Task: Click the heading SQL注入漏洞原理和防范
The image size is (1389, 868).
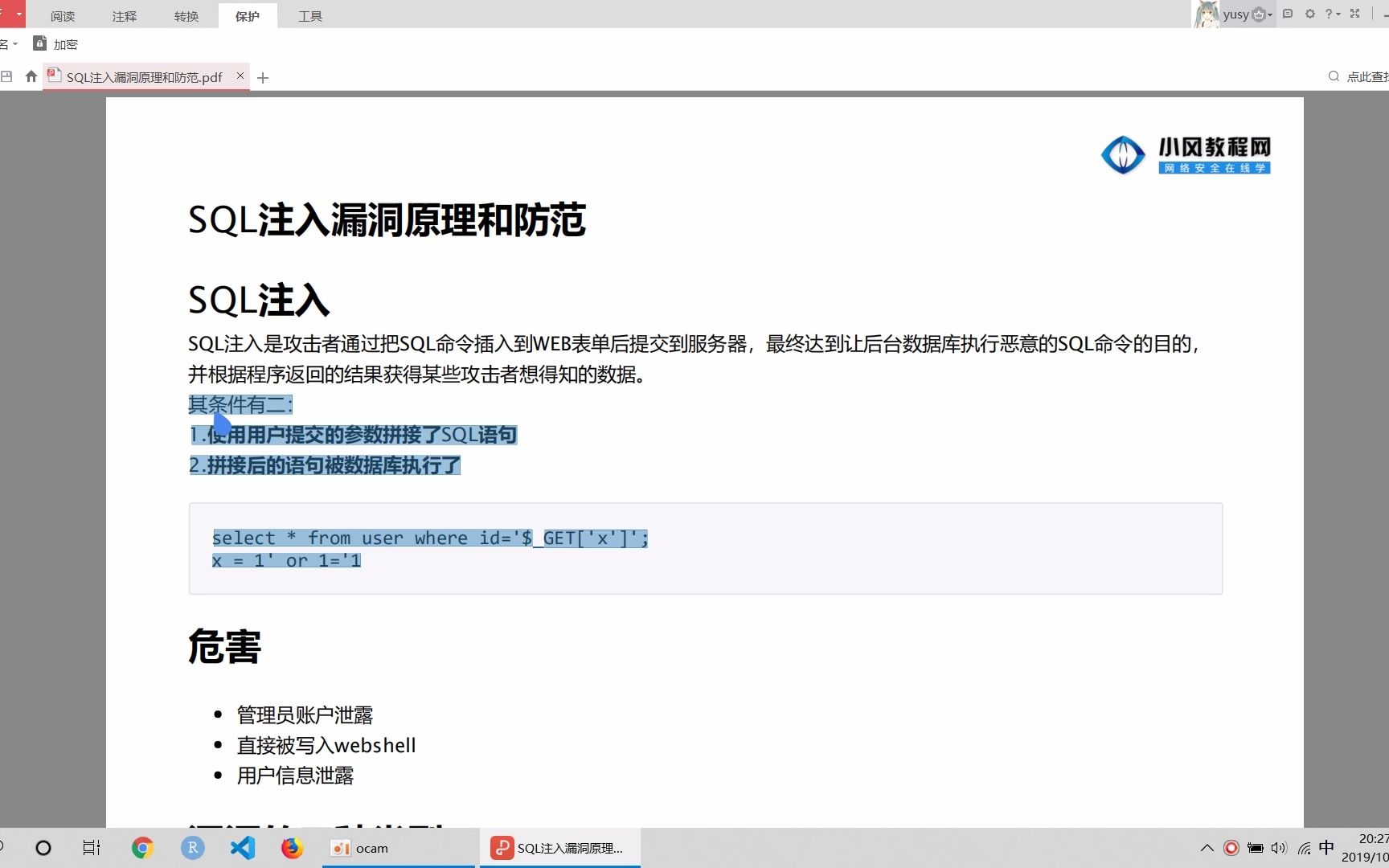Action: coord(387,220)
